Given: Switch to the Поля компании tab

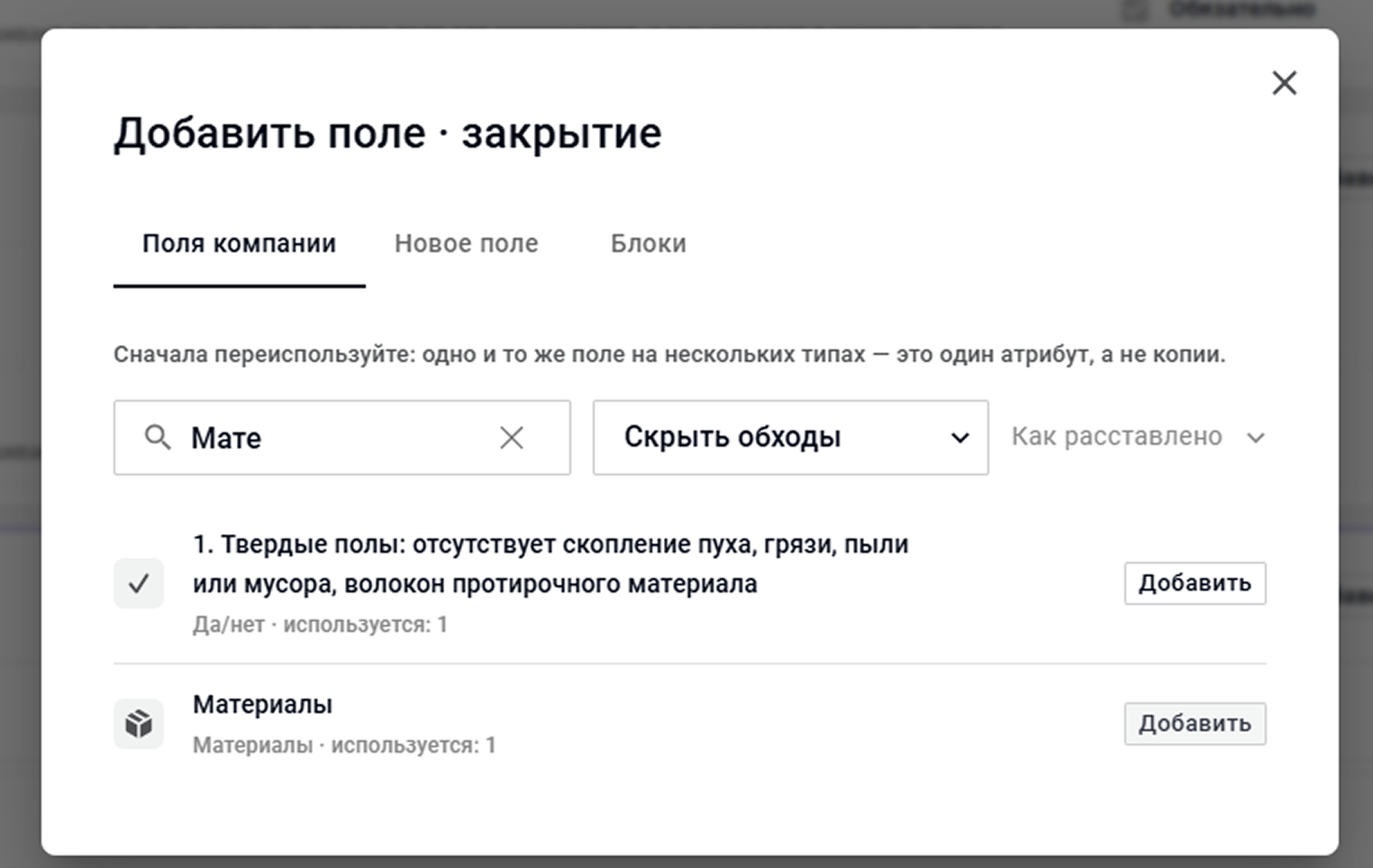Looking at the screenshot, I should click(x=239, y=244).
